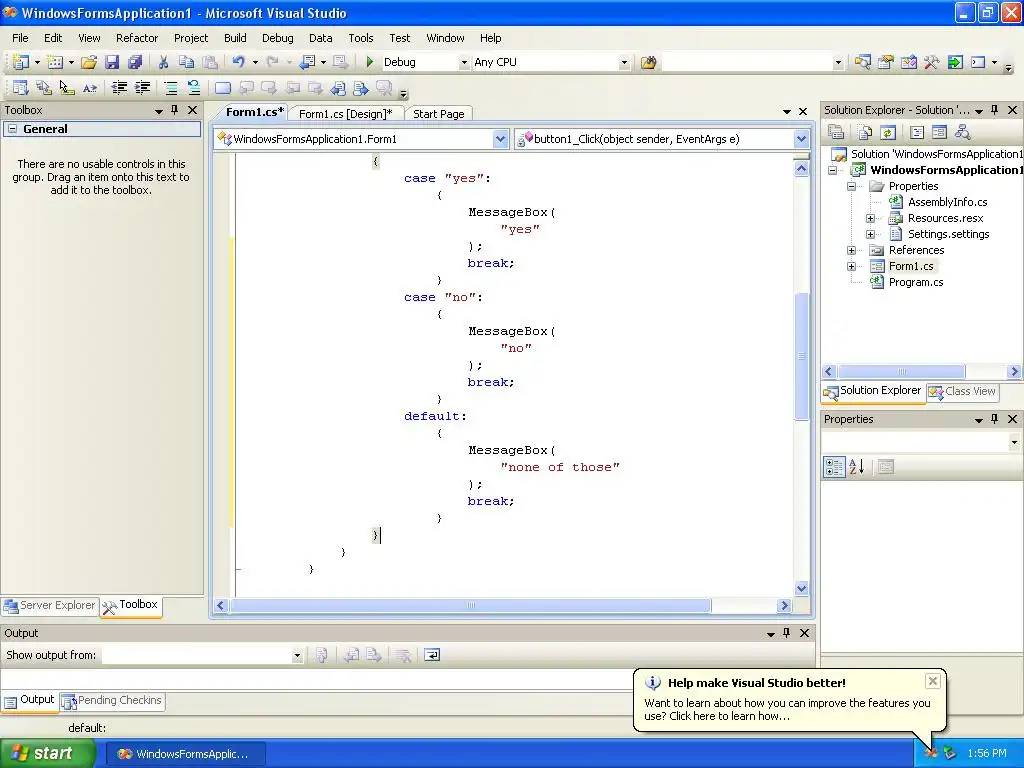Switch to the Form1.cs [Design]* tab
The width and height of the screenshot is (1024, 768).
point(345,114)
